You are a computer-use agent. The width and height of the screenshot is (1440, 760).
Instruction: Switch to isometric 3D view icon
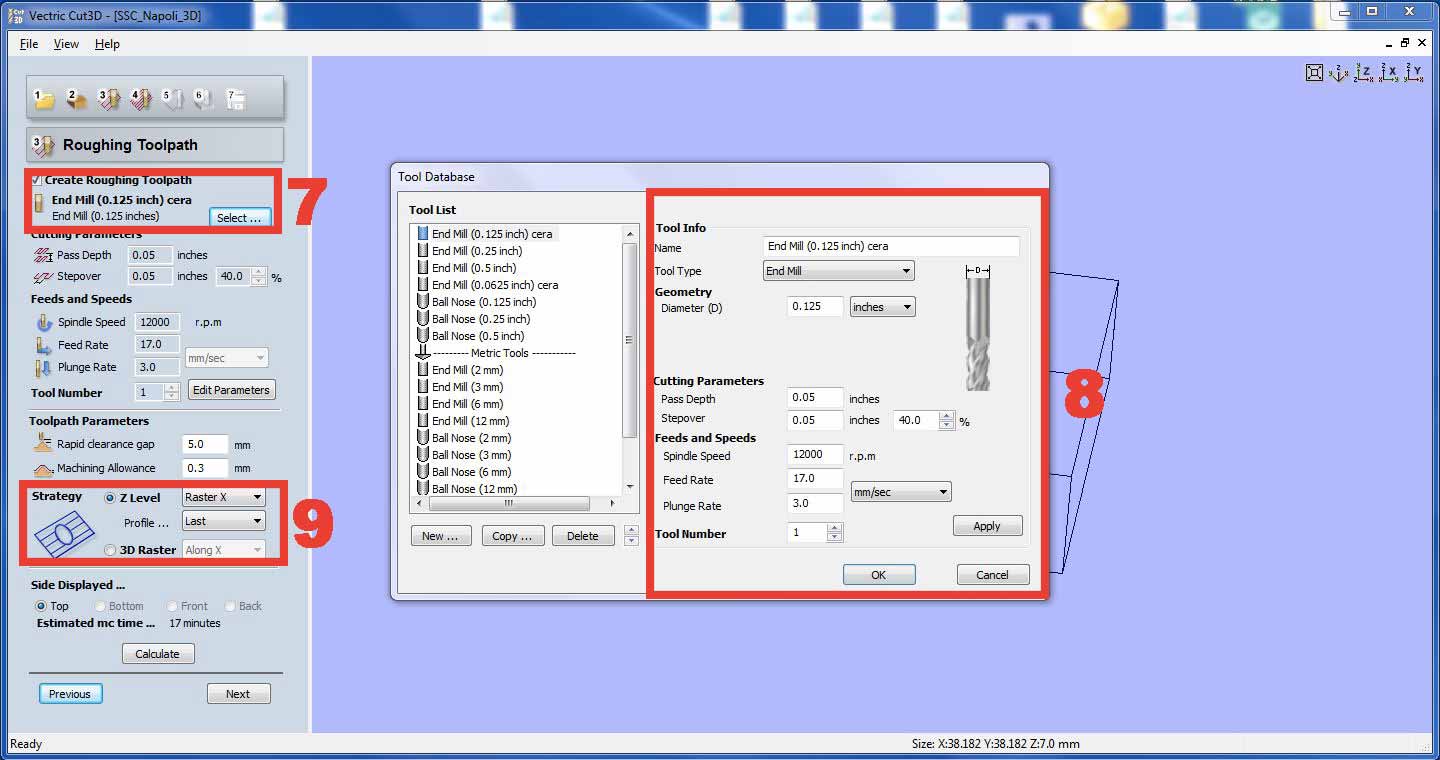tap(1339, 72)
